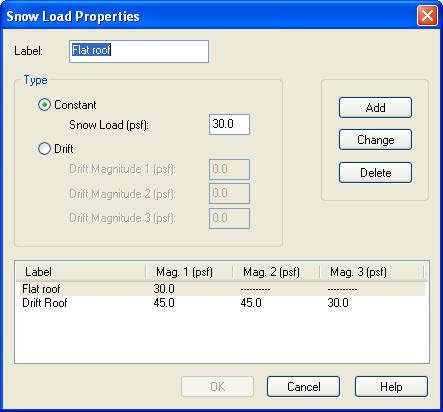
Task: Click the Delete button
Action: [375, 173]
